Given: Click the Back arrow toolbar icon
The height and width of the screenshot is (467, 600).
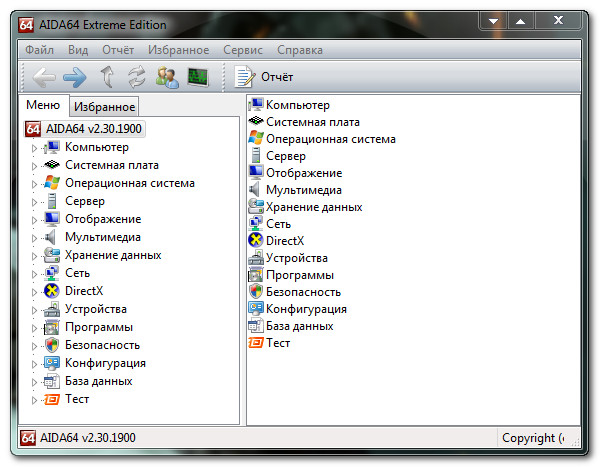Looking at the screenshot, I should coord(43,76).
